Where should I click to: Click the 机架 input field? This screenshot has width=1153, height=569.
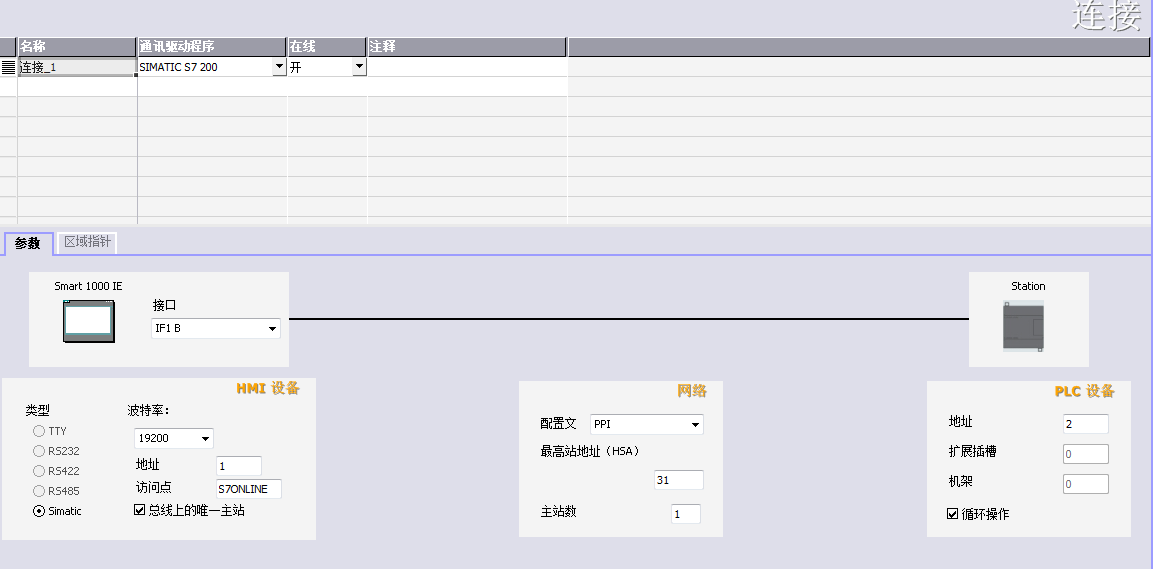pos(1085,484)
